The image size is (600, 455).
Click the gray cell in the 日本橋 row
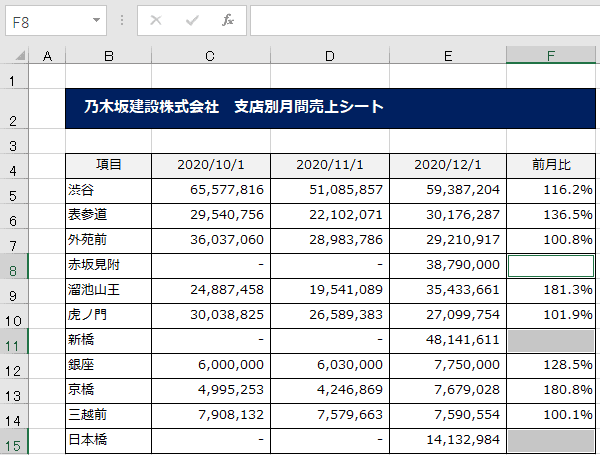point(551,441)
